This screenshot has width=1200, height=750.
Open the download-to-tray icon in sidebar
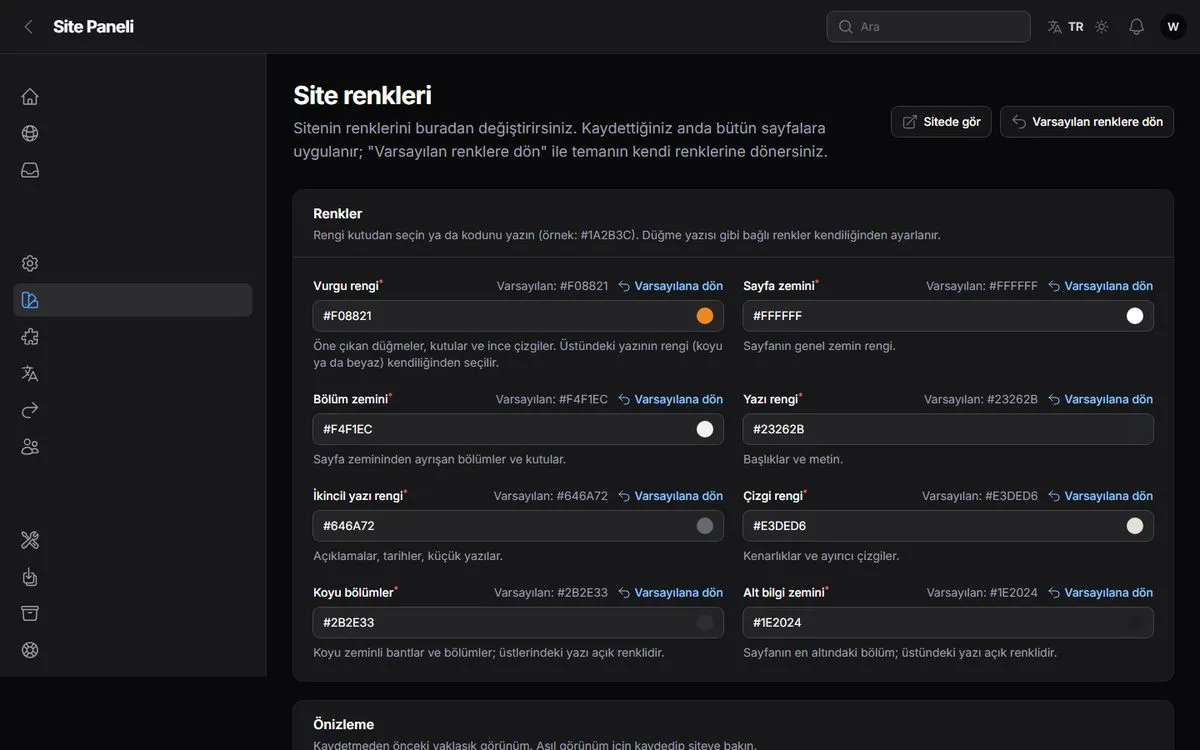click(30, 577)
